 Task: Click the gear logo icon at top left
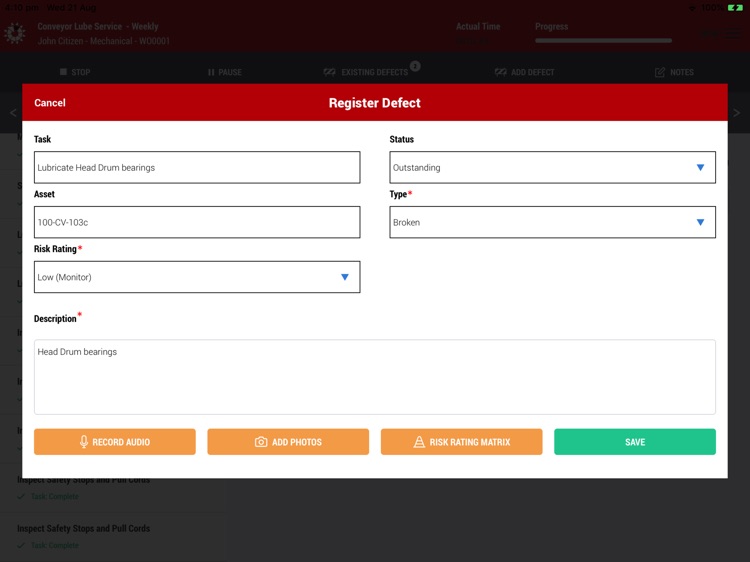point(15,33)
